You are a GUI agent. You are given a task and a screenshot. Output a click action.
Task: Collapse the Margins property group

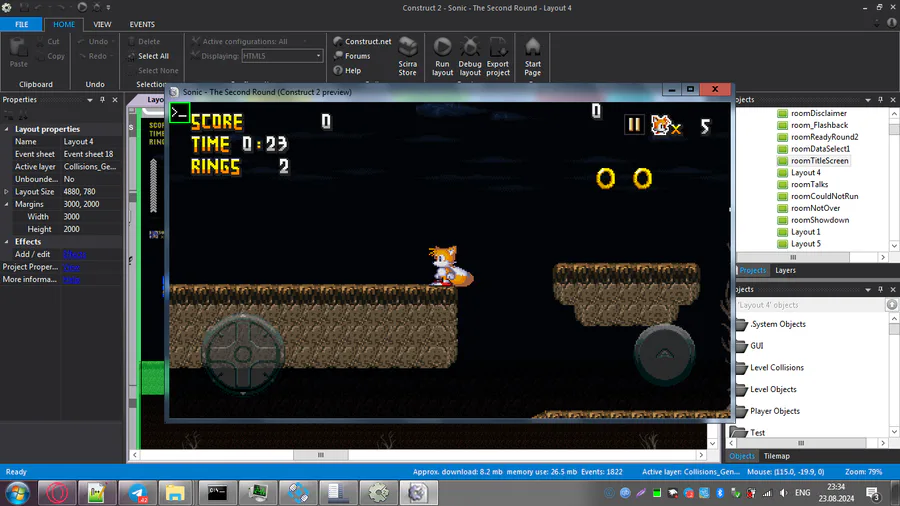click(x=7, y=204)
